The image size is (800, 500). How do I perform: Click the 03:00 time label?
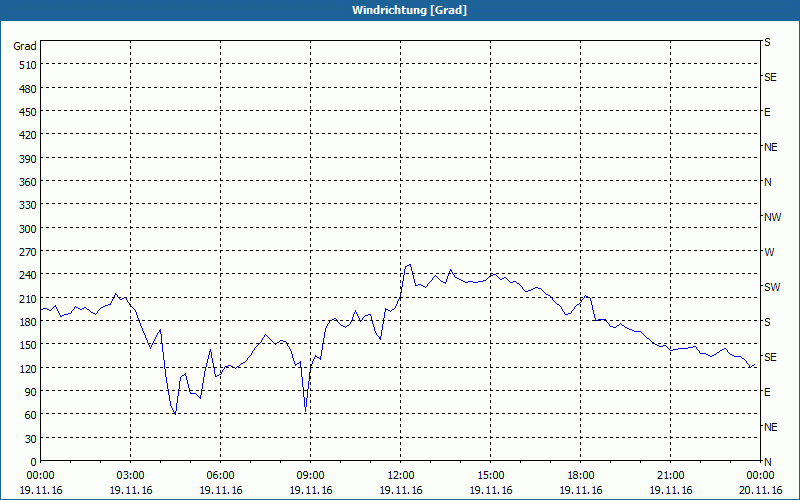131,476
